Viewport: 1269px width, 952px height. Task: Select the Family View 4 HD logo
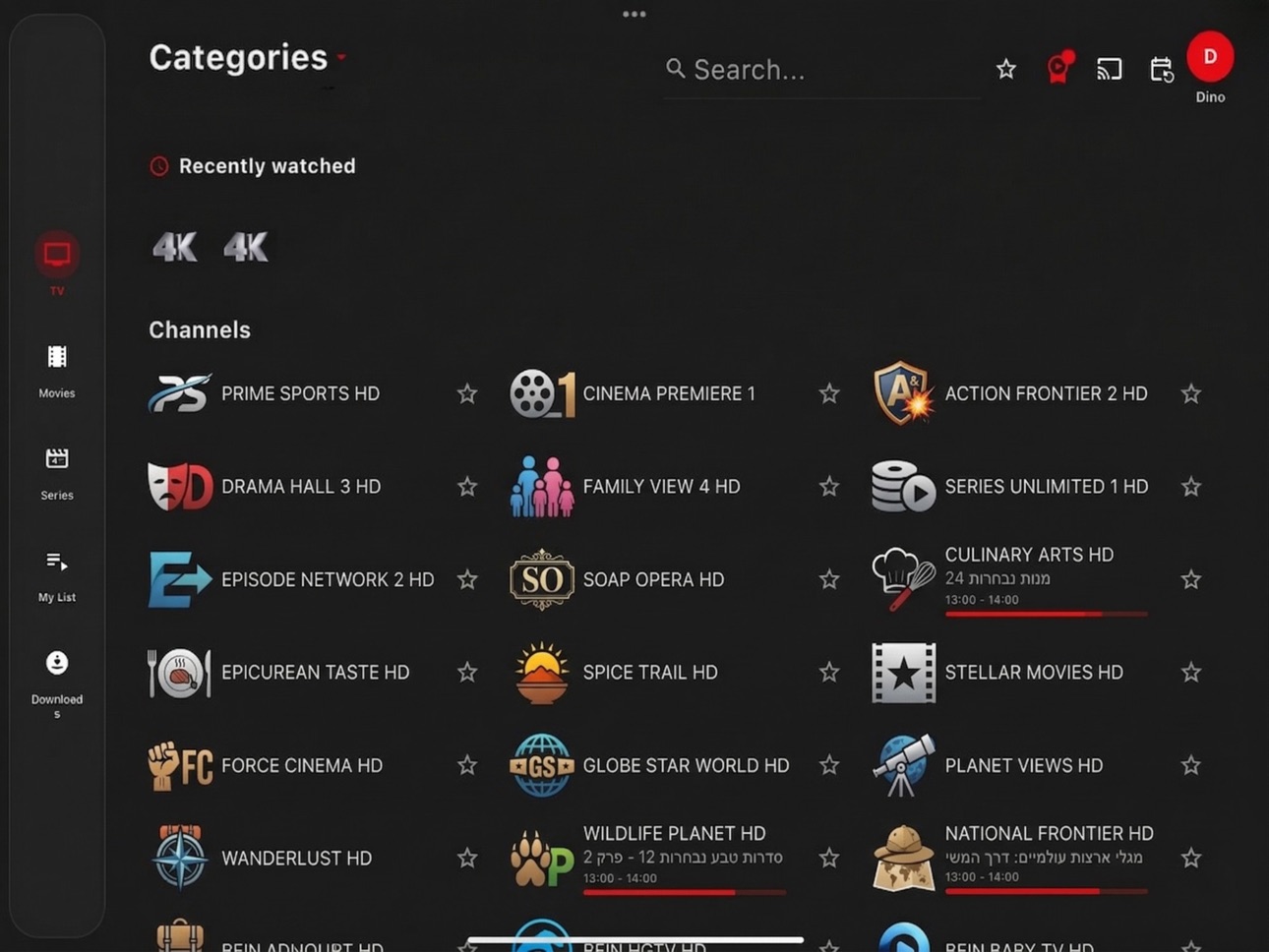coord(542,486)
